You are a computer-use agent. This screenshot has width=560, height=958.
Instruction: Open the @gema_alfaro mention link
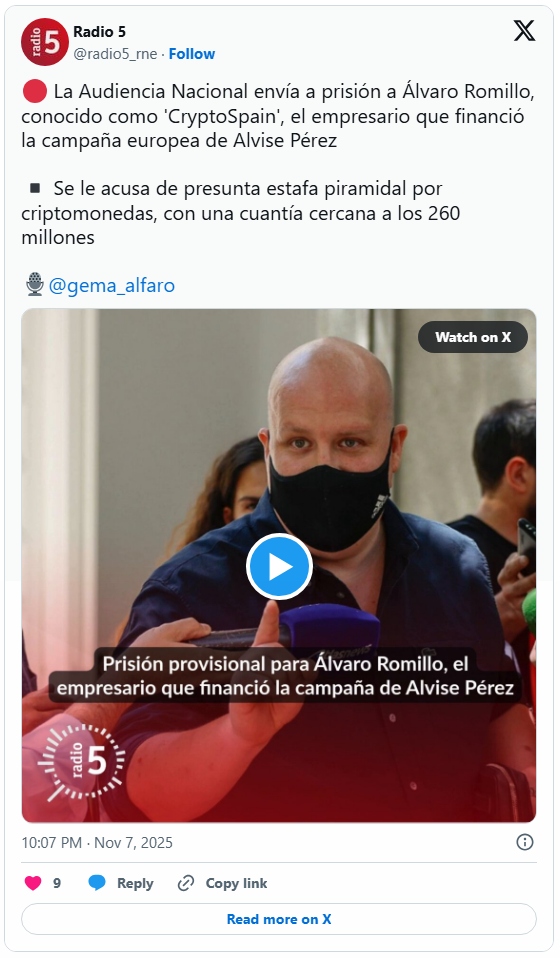tap(111, 285)
